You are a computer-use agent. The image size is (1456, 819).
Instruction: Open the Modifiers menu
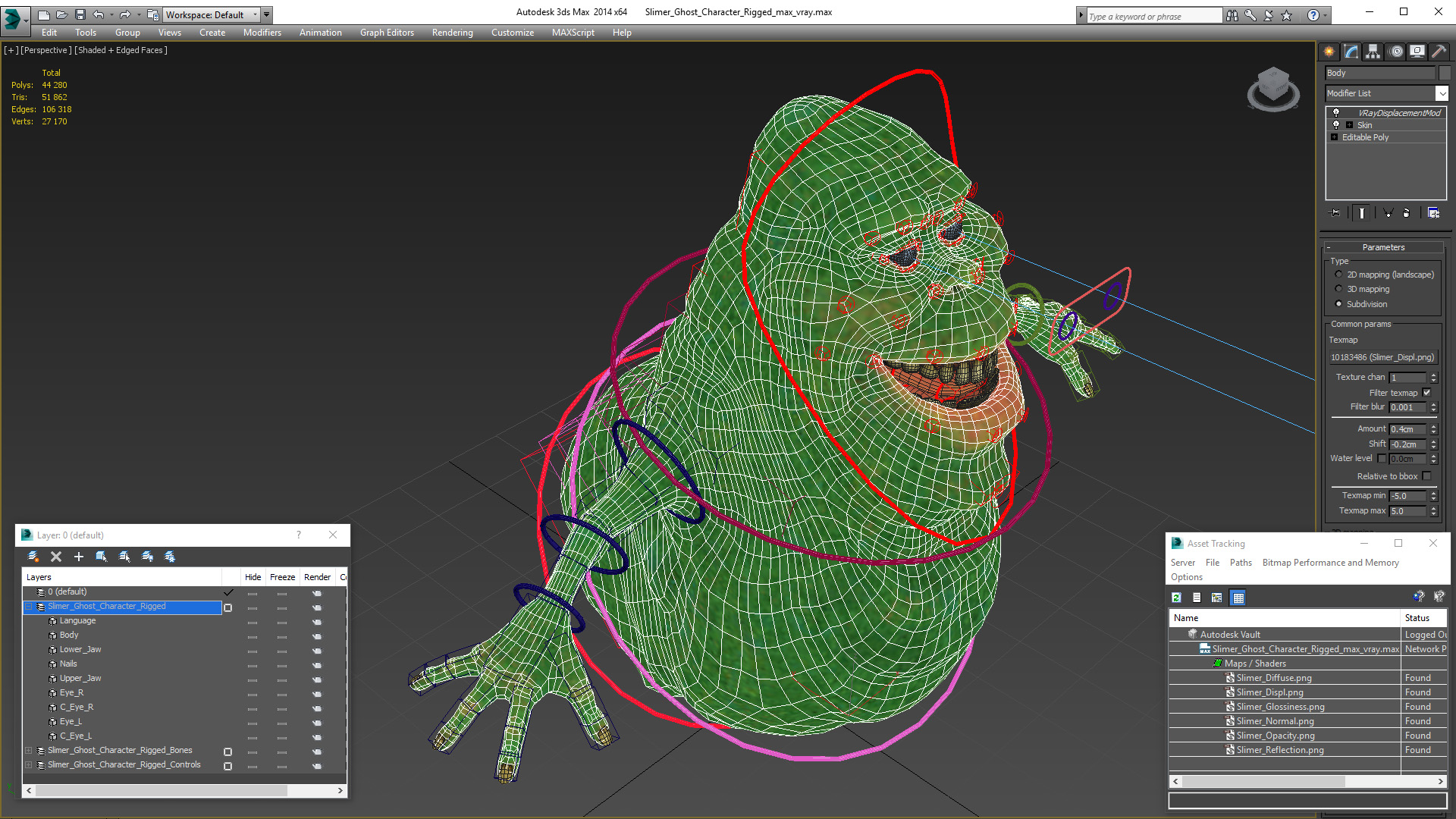[x=262, y=33]
